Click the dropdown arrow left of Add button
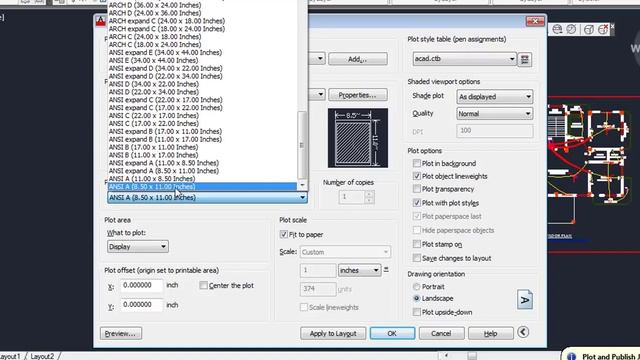The width and height of the screenshot is (640, 360). point(320,59)
